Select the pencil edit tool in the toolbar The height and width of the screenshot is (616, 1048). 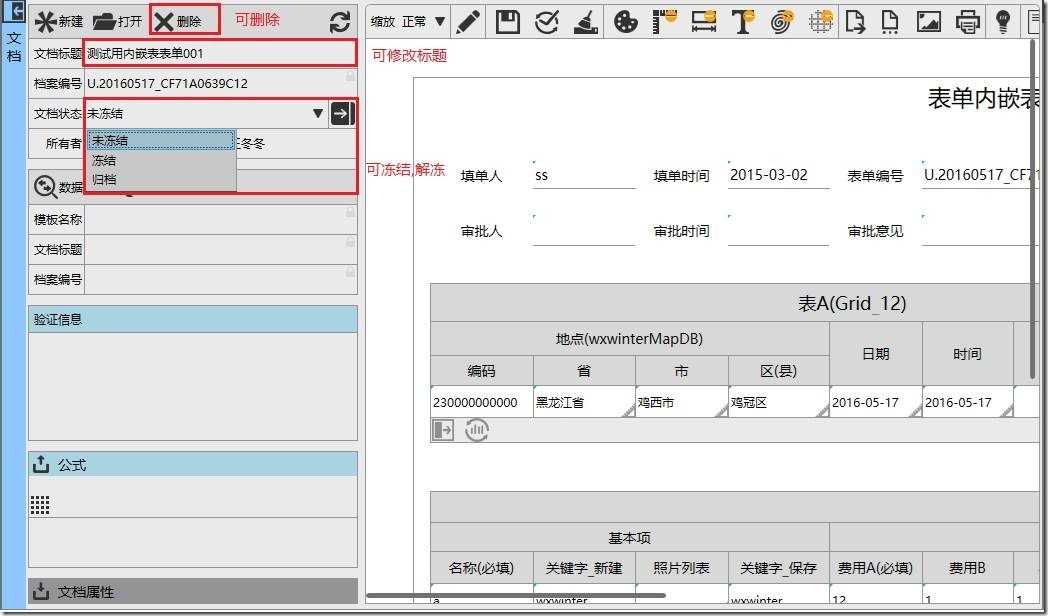tap(469, 22)
